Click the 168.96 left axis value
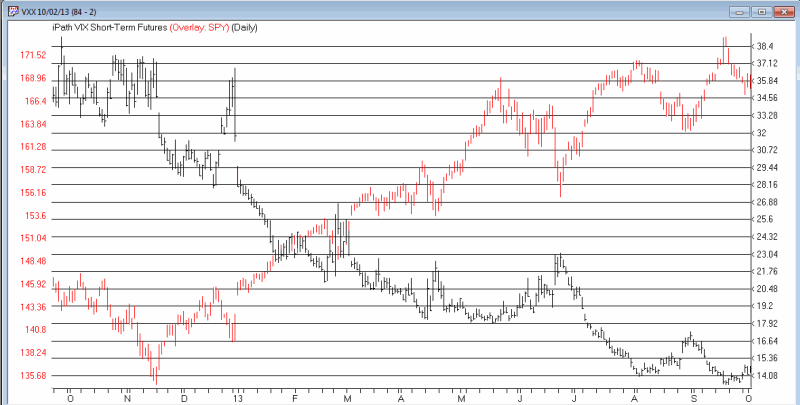 [x=33, y=78]
